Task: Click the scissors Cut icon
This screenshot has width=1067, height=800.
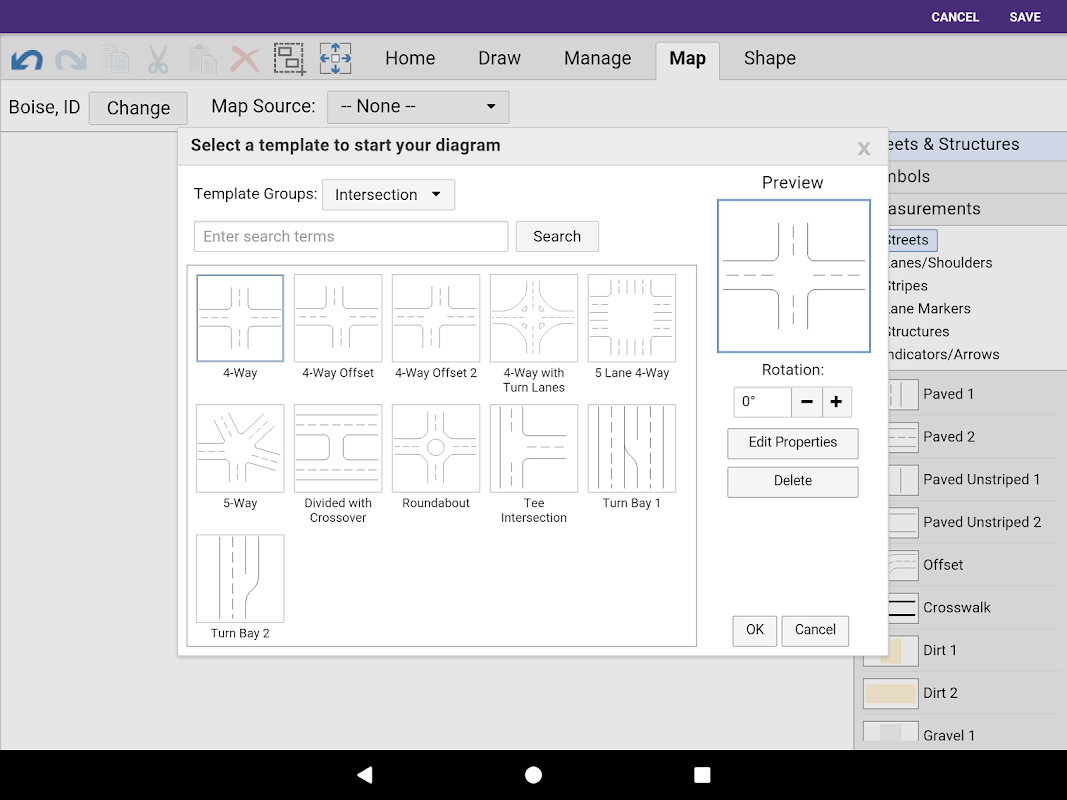Action: pos(158,59)
